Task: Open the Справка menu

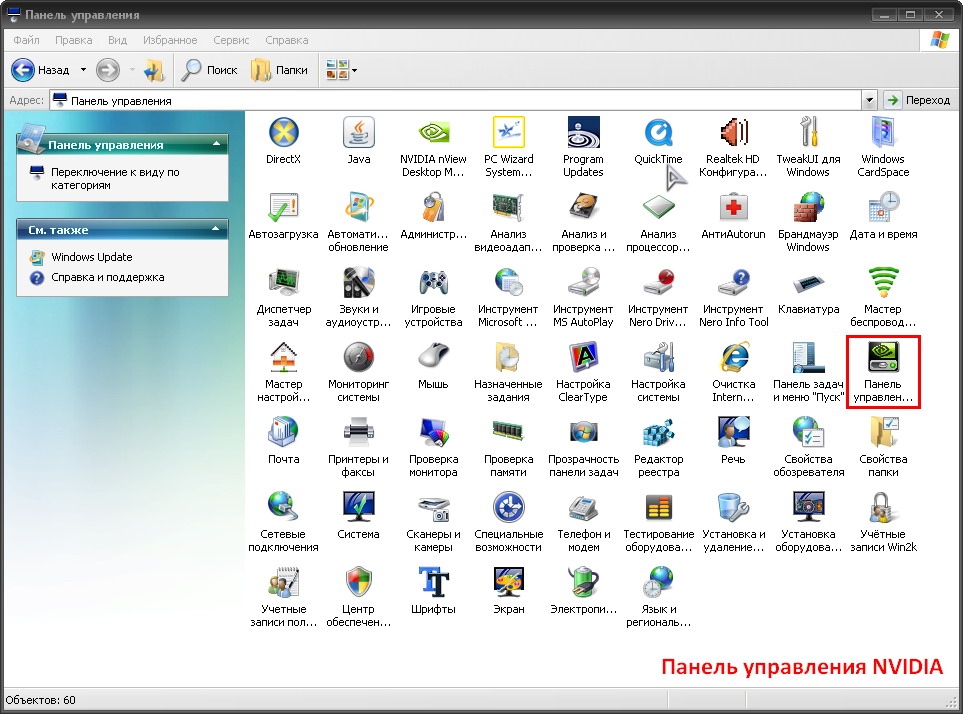Action: 287,40
